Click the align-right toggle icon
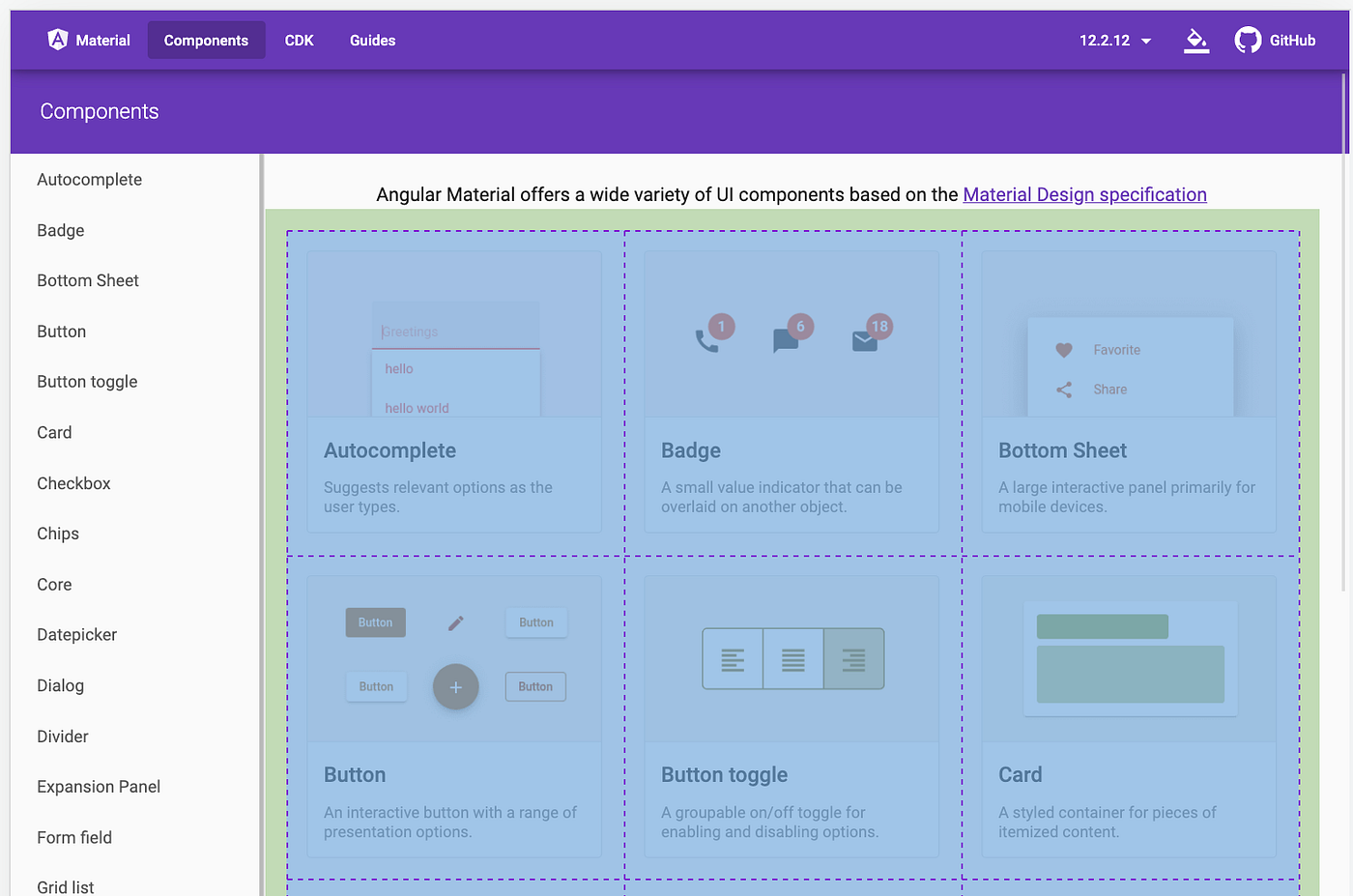 854,659
